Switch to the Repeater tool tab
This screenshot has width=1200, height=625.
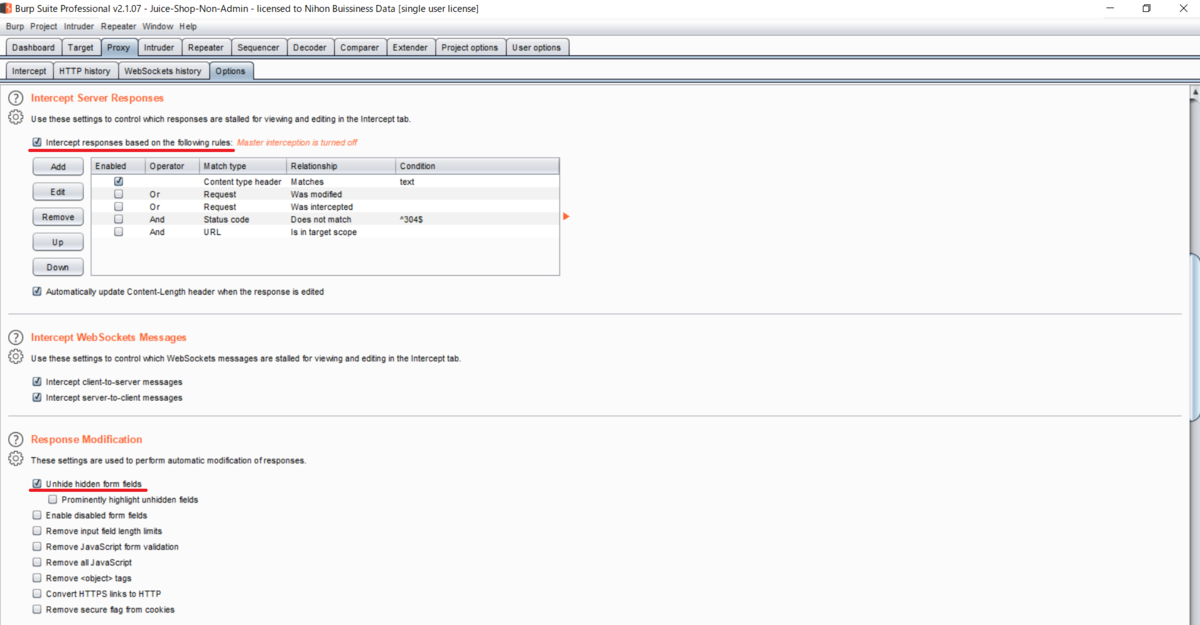coord(206,47)
